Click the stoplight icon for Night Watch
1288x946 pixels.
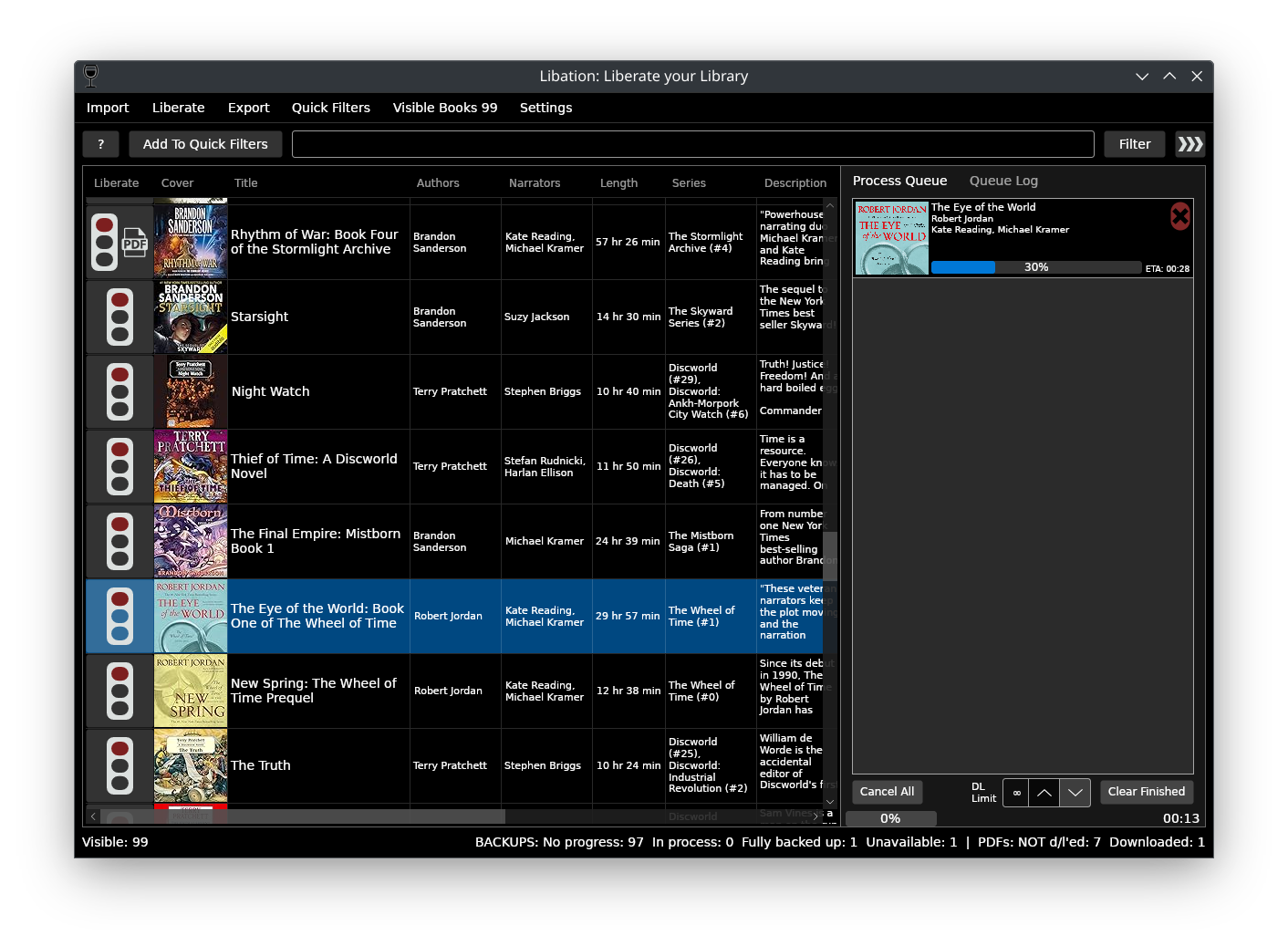(x=119, y=391)
